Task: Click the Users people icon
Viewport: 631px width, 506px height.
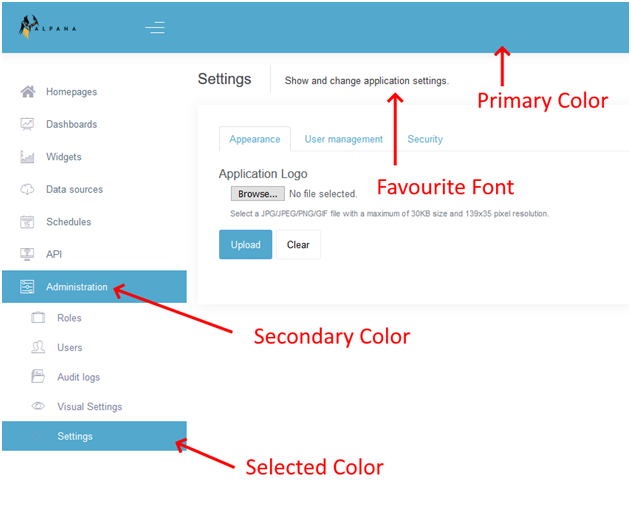Action: coord(39,347)
